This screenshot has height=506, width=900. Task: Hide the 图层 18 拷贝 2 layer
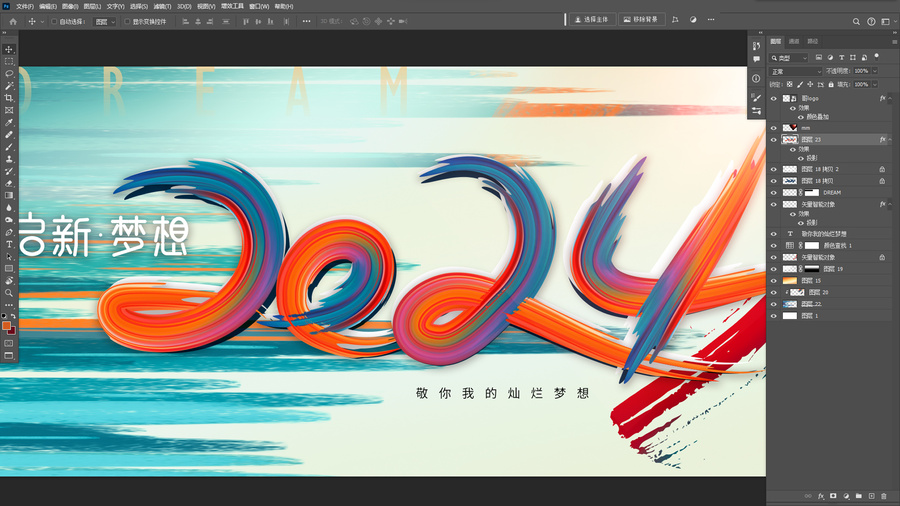tap(774, 169)
